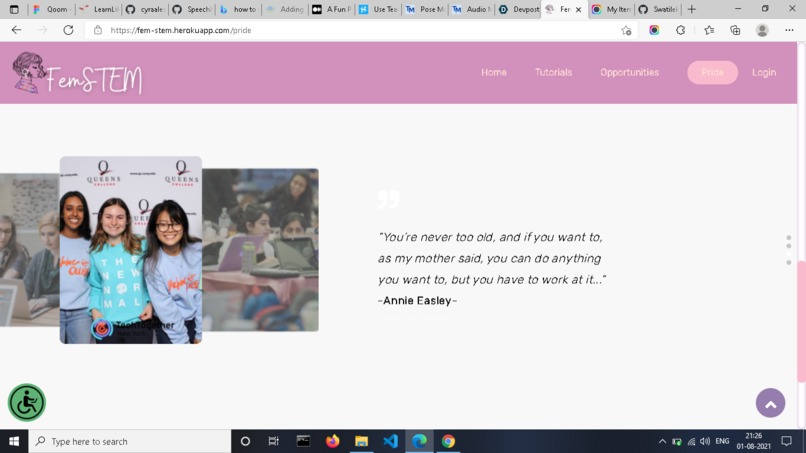This screenshot has width=806, height=453.
Task: Switch to the Swatilek GitHub tab
Action: coord(659,9)
